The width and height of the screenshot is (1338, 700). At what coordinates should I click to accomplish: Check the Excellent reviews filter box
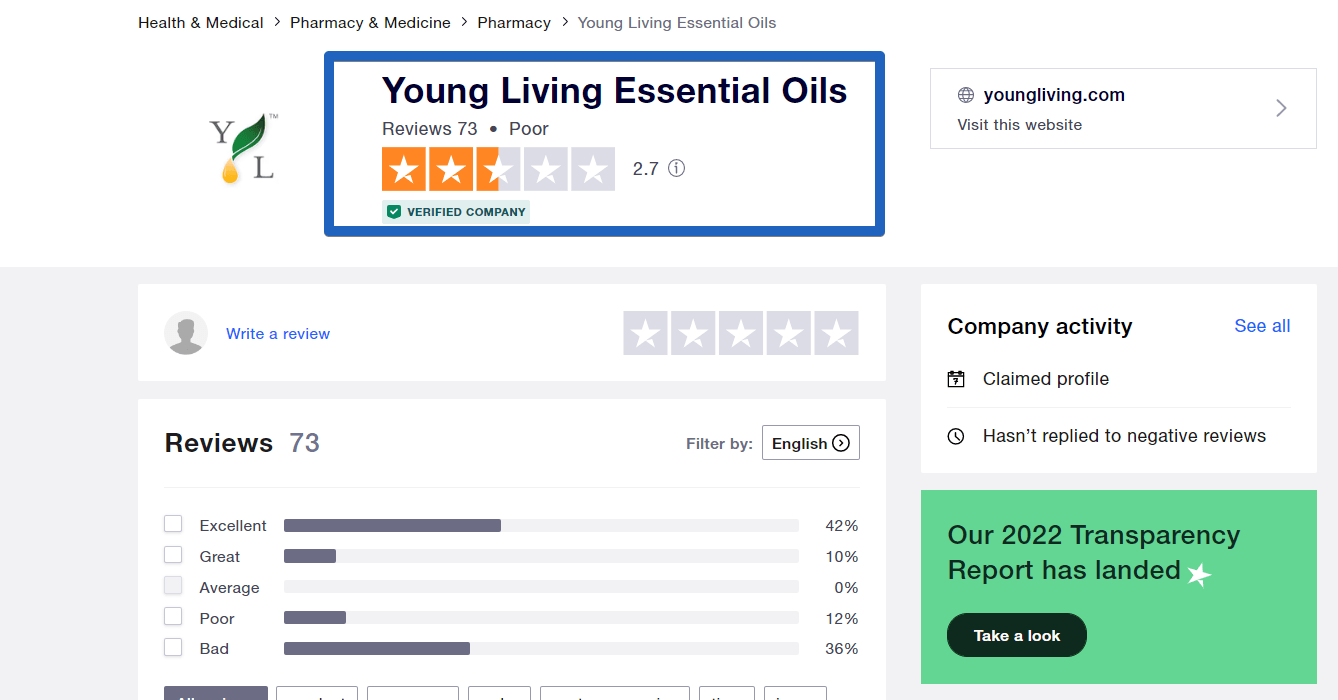[x=173, y=524]
